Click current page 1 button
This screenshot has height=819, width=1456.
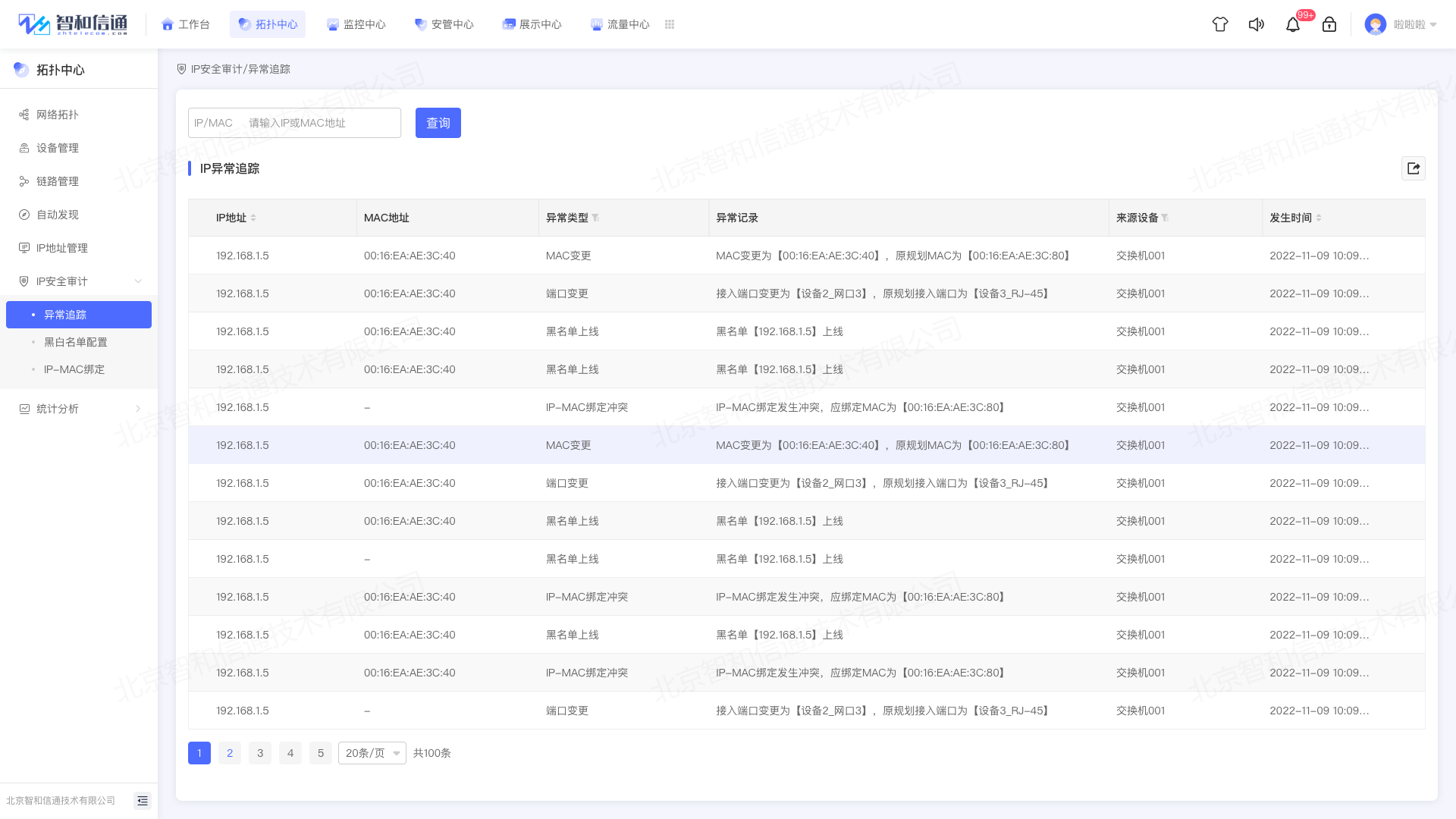pyautogui.click(x=199, y=753)
